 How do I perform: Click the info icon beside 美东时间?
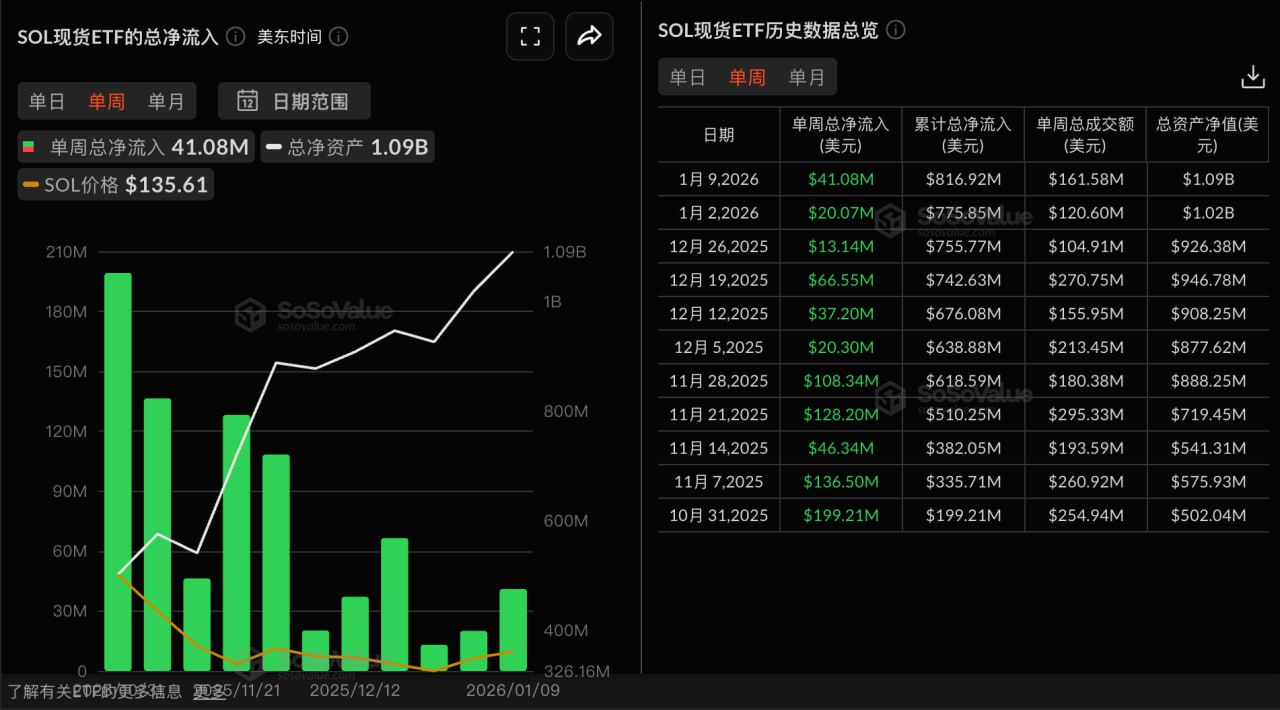(337, 35)
